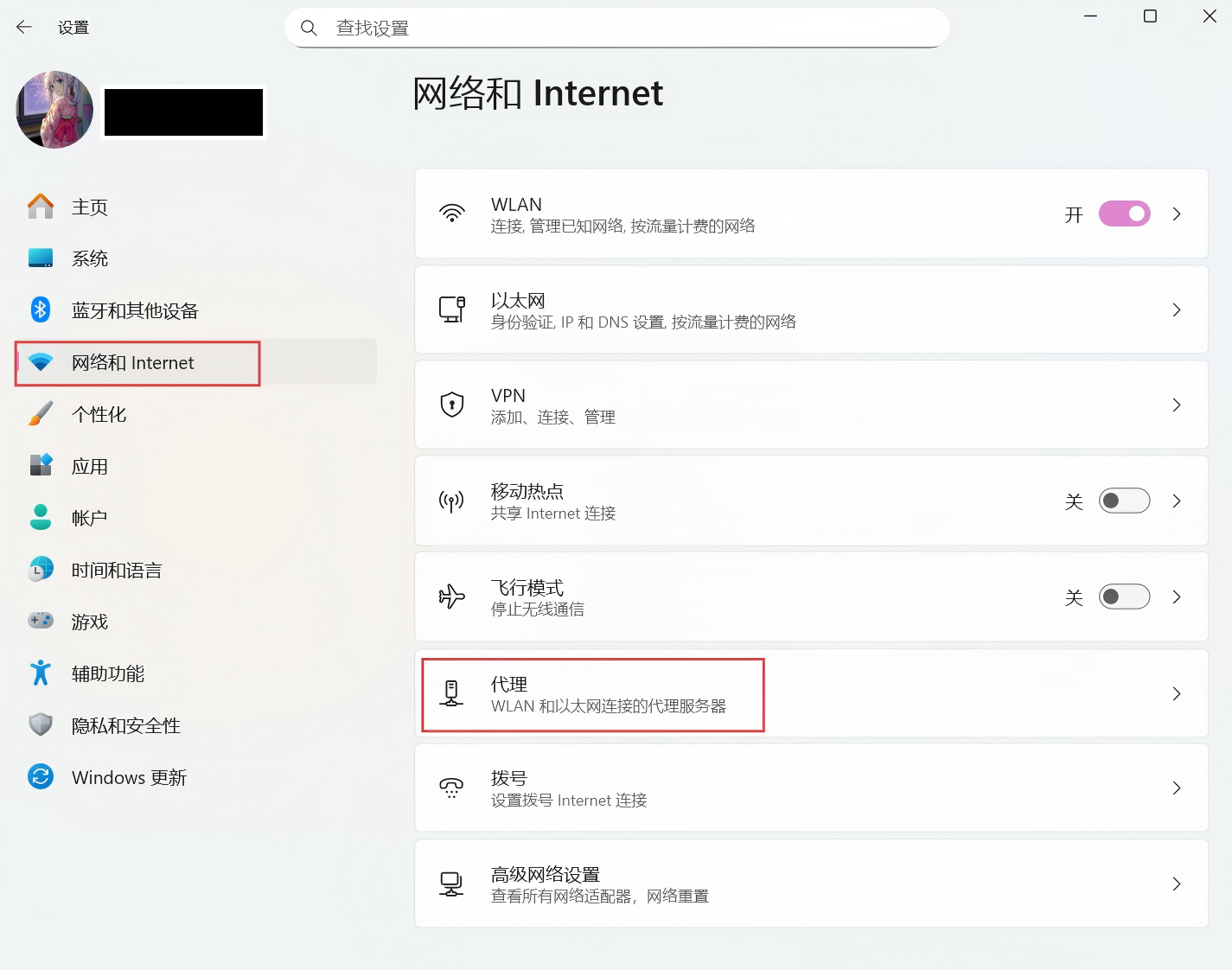Enable 移动热点 sharing
Screen dimensions: 1232x970
pos(1124,501)
